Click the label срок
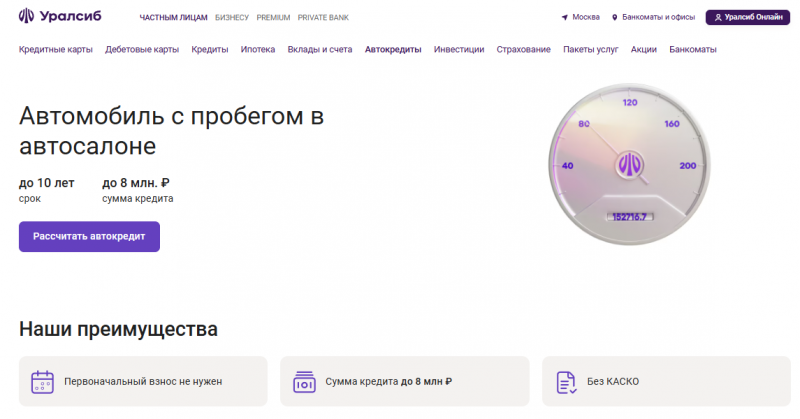Screen dimensions: 800x419 click(30, 199)
